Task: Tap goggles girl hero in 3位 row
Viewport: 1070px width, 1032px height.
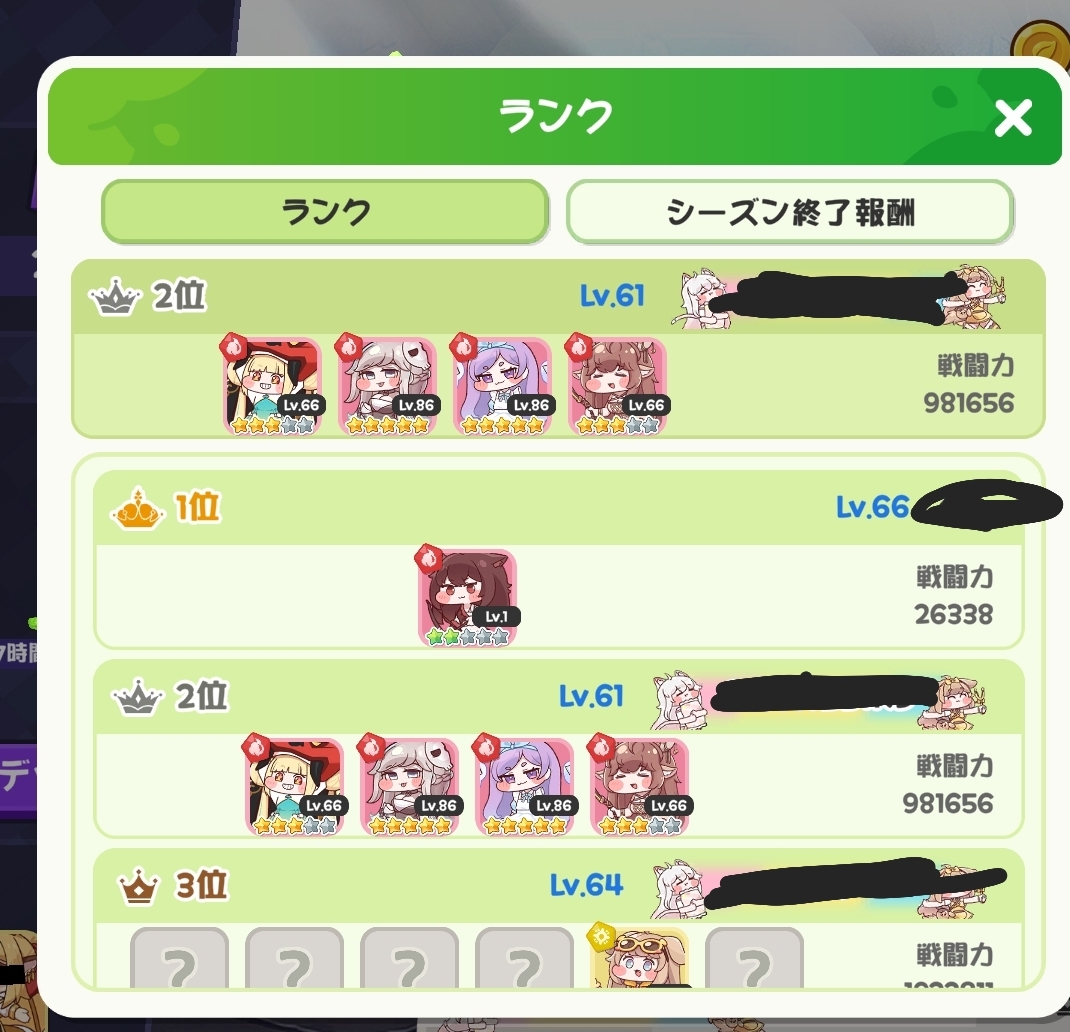Action: pyautogui.click(x=639, y=957)
